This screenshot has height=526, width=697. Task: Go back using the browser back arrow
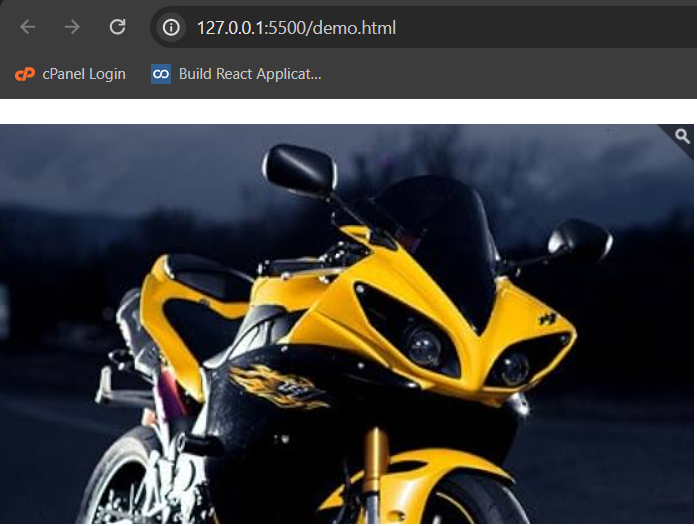click(x=28, y=27)
